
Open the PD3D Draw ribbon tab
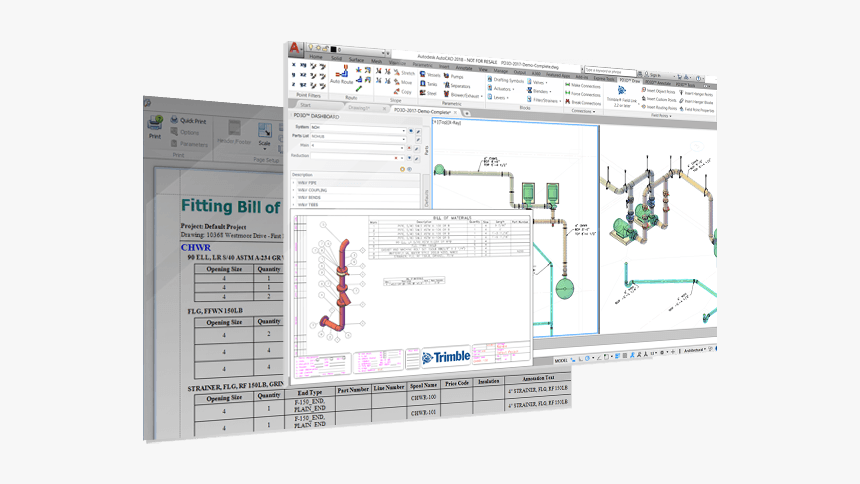click(629, 81)
